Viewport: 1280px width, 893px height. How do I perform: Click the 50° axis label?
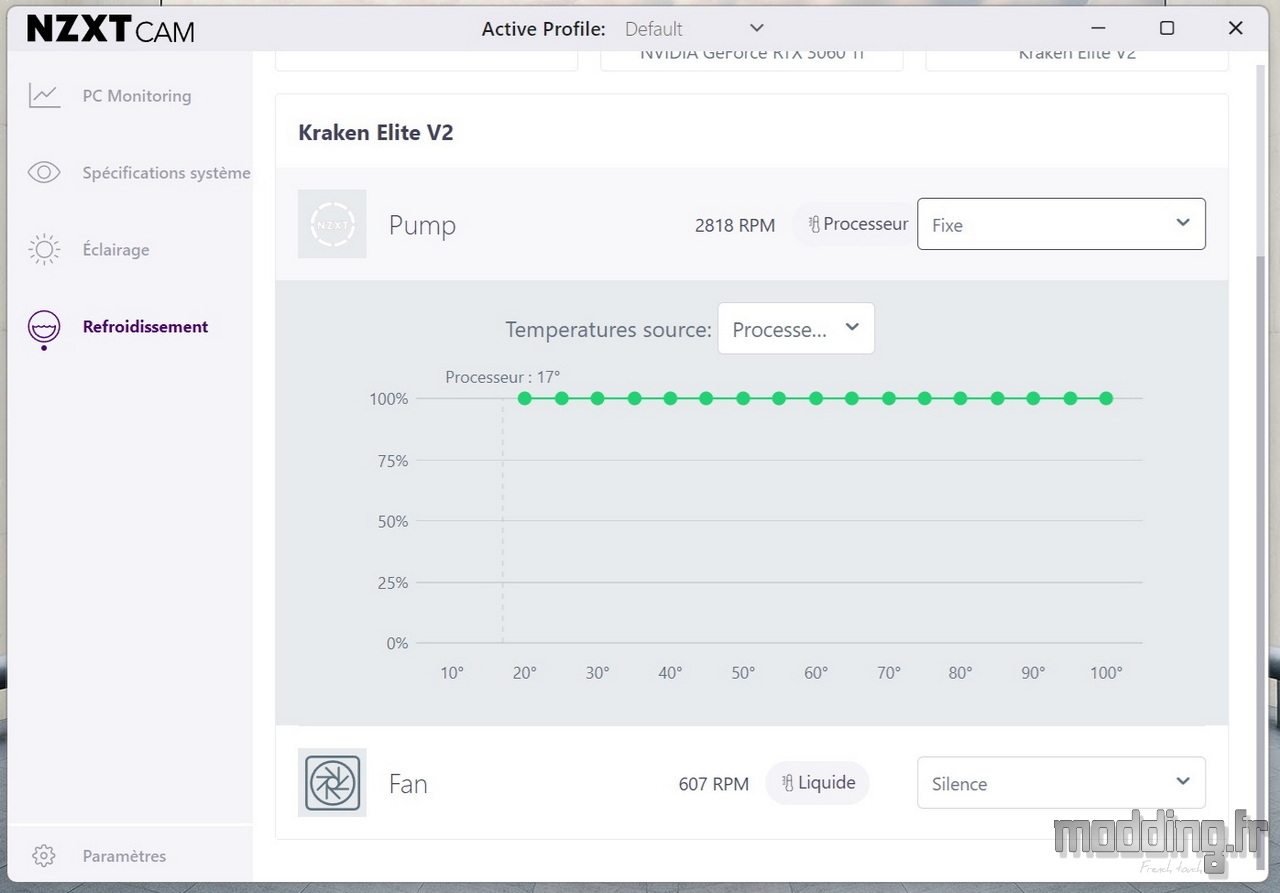click(x=743, y=673)
